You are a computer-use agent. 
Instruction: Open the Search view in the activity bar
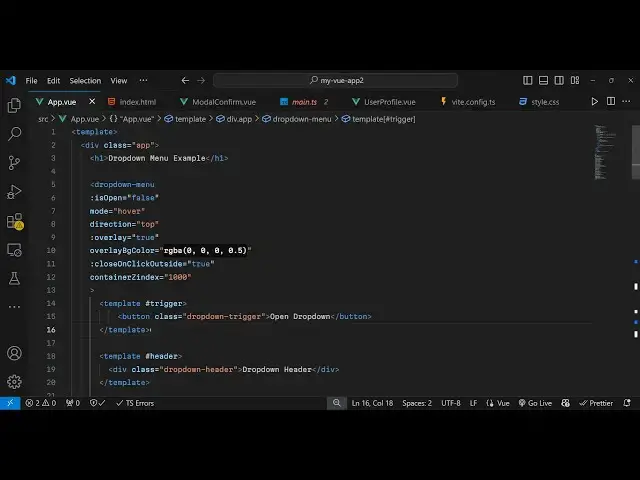[14, 134]
